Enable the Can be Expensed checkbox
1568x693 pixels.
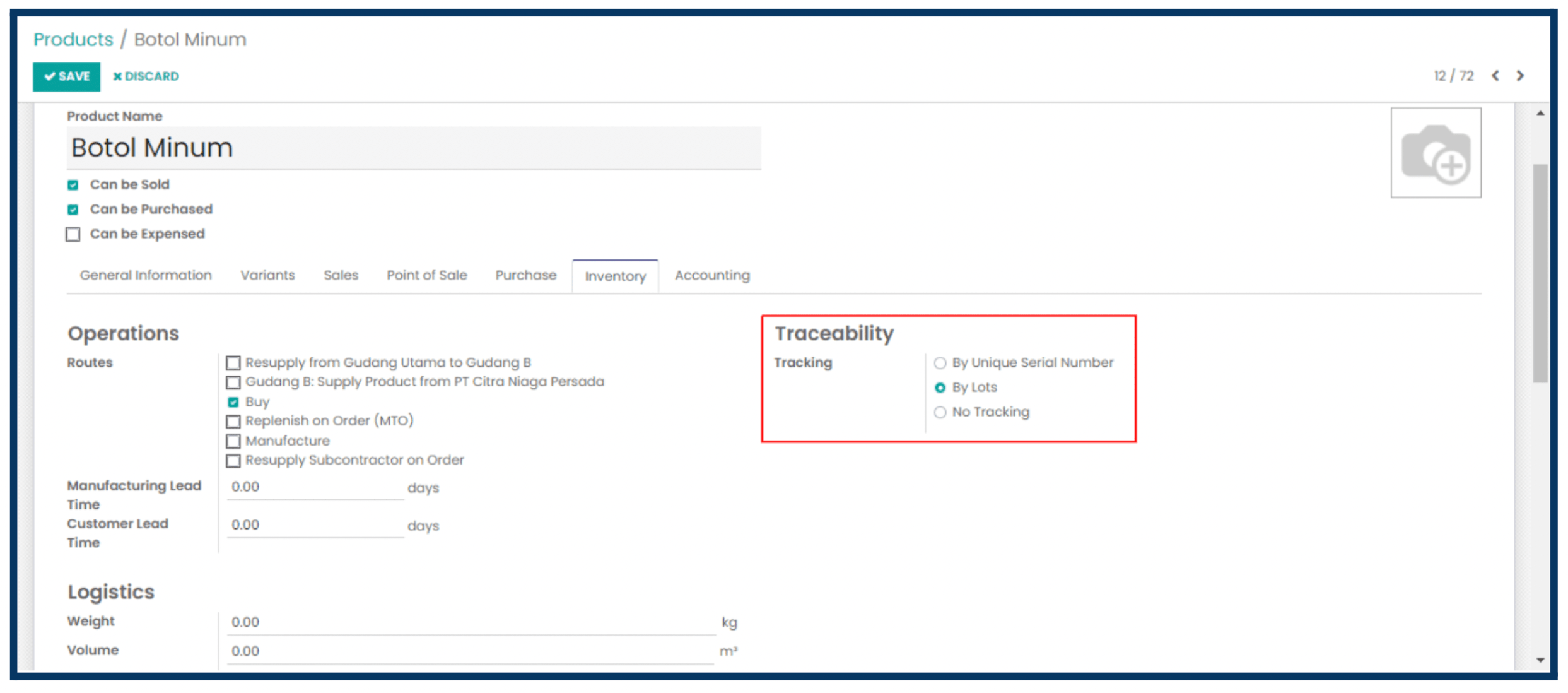click(x=73, y=234)
